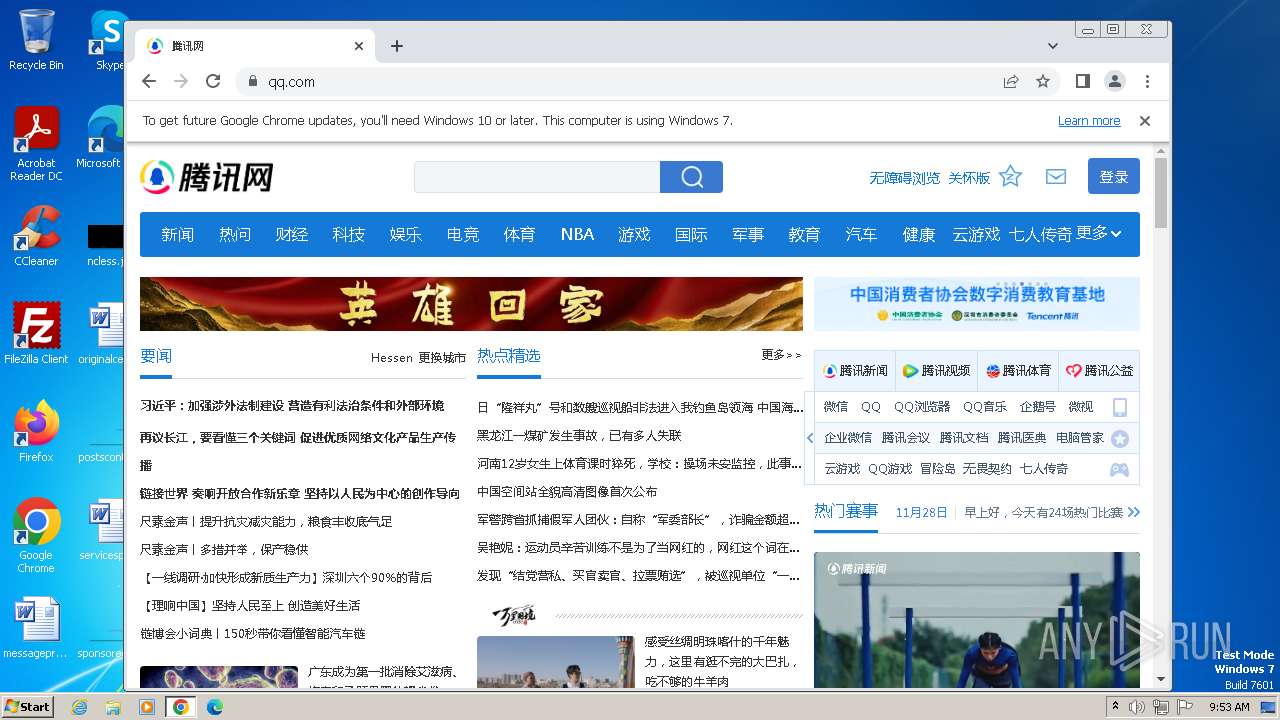Open Microsoft Edge from taskbar
The image size is (1280, 720).
(x=214, y=707)
